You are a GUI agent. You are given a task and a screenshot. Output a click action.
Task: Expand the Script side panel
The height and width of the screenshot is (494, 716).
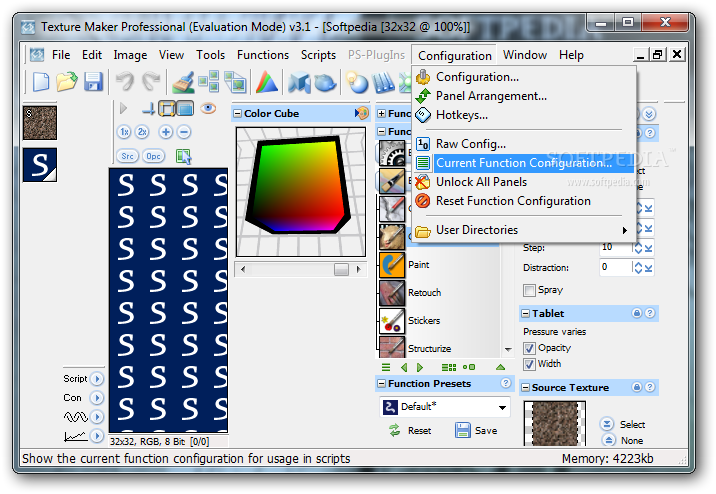tap(97, 379)
